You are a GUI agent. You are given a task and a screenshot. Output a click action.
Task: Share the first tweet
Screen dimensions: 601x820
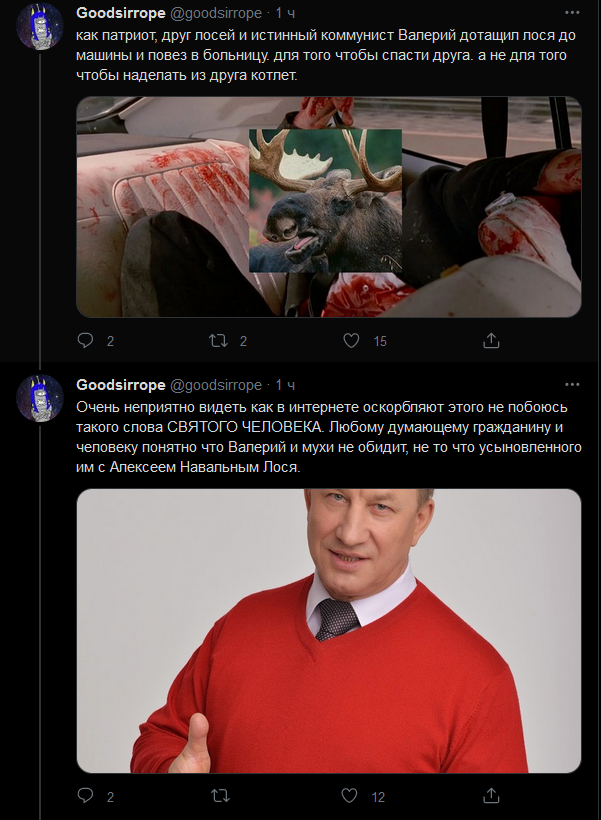click(489, 341)
